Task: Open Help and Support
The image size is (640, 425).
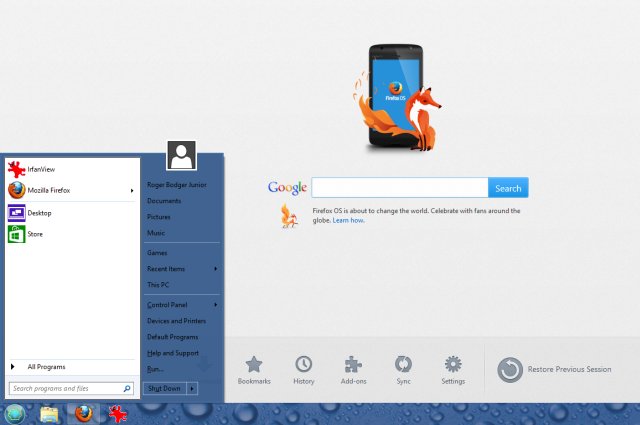Action: (x=173, y=353)
